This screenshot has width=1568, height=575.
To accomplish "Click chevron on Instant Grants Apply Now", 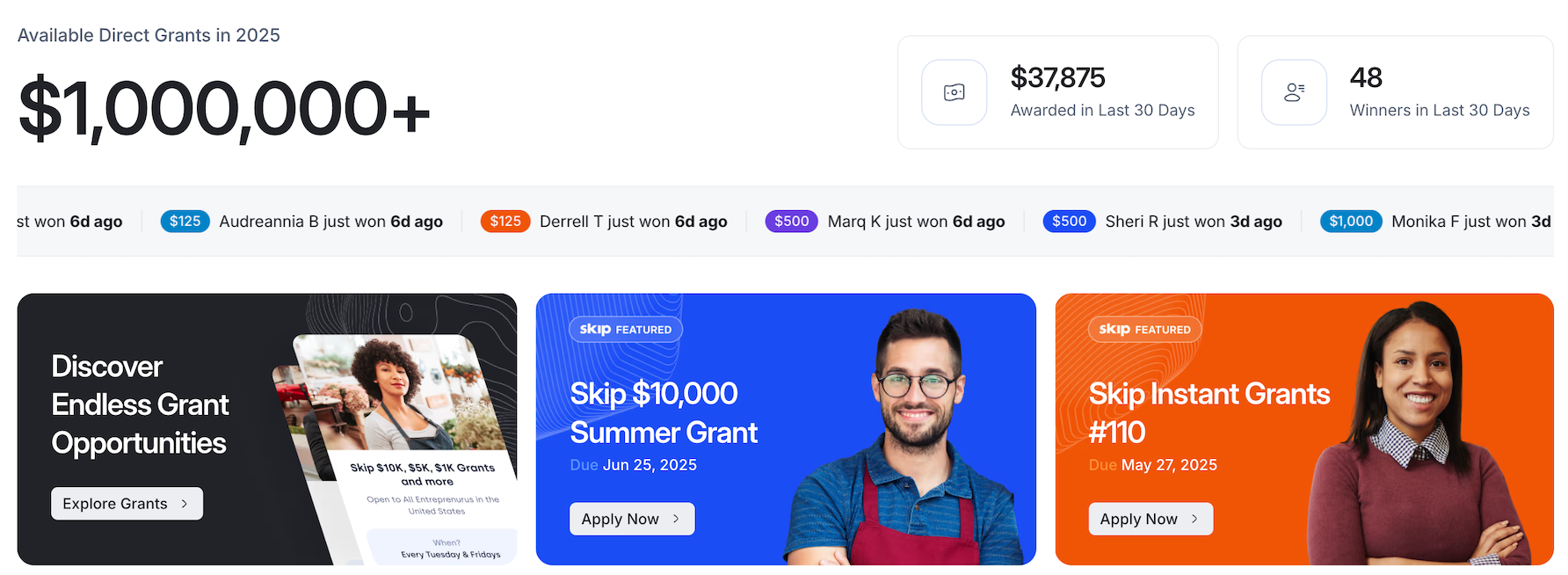I will click(x=1194, y=519).
